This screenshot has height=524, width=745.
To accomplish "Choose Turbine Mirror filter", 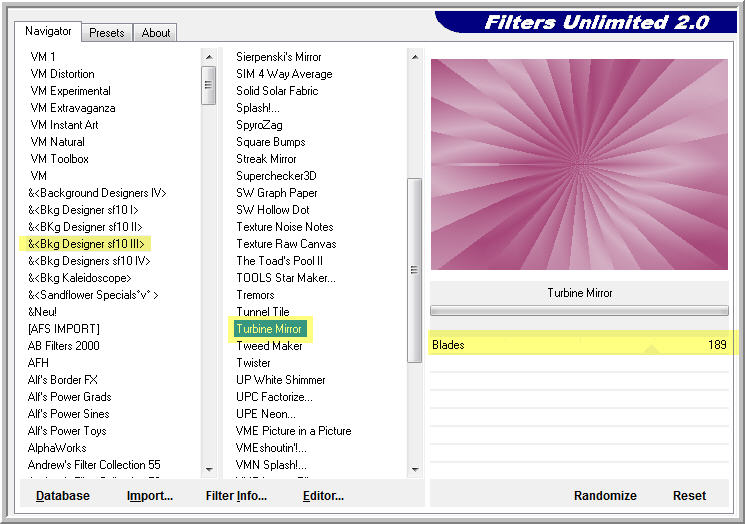I will pyautogui.click(x=269, y=329).
